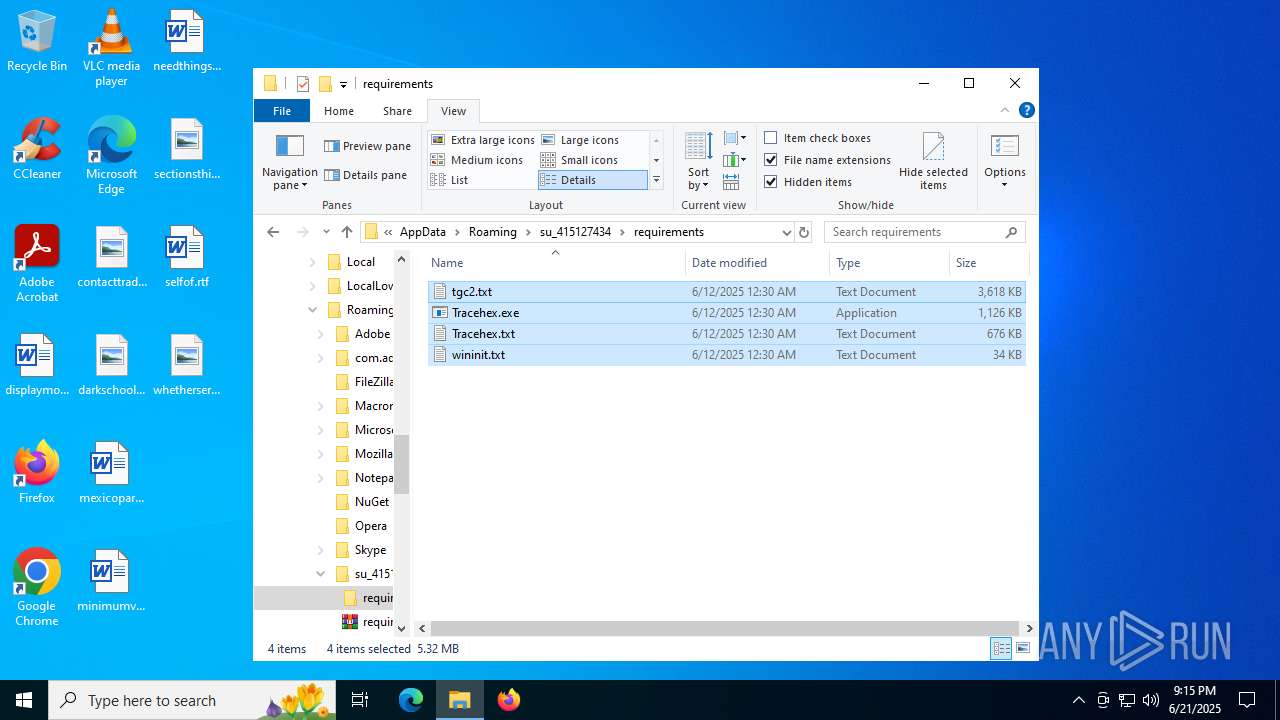1280x720 pixels.
Task: Open folder Options
Action: (1004, 162)
